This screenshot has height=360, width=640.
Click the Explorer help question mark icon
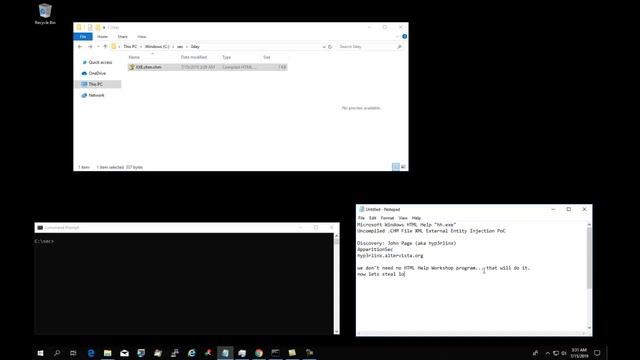404,36
